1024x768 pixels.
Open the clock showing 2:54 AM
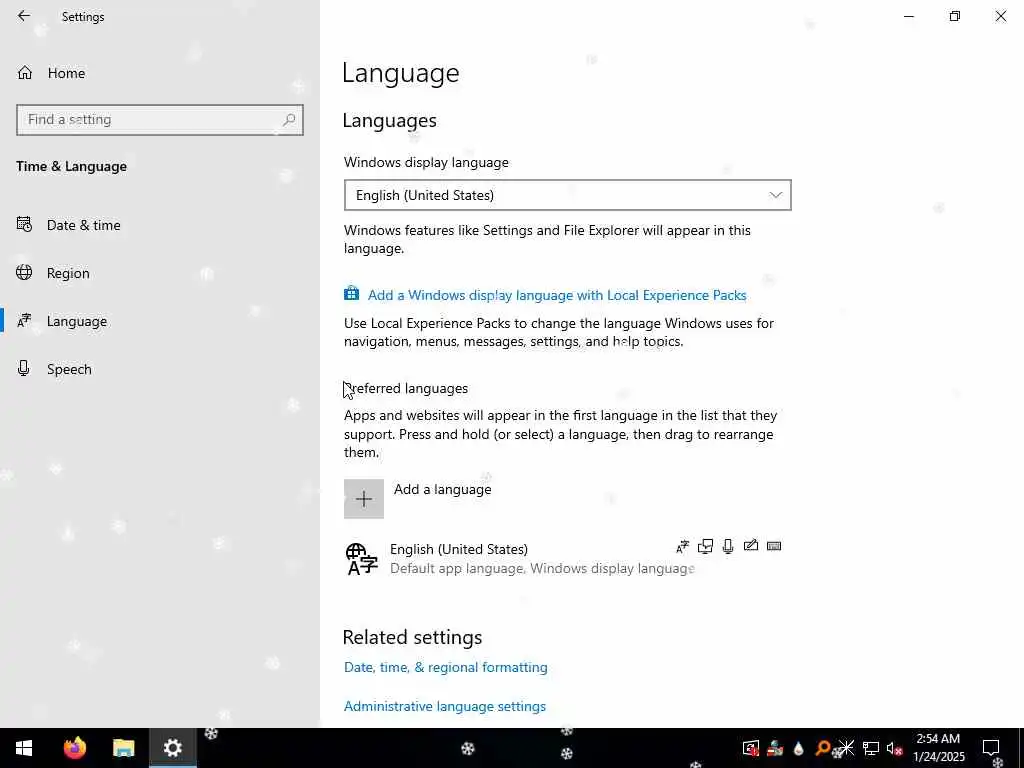[938, 748]
